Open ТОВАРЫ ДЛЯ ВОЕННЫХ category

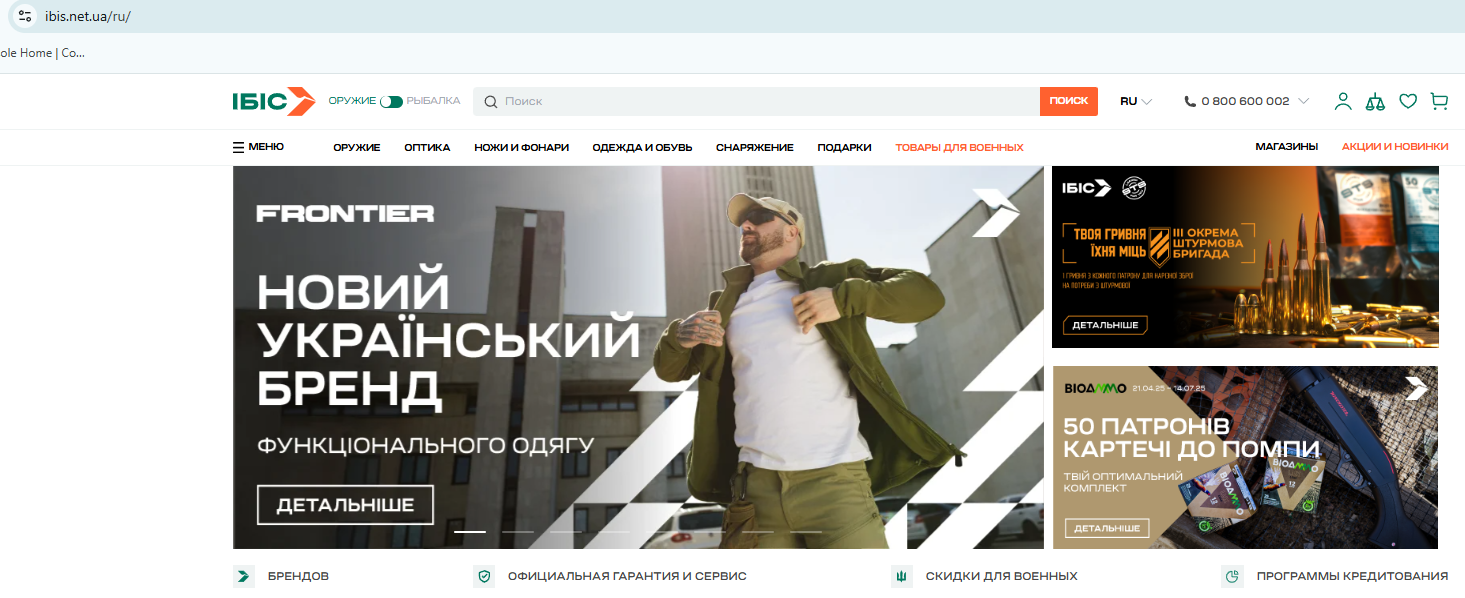coord(959,147)
